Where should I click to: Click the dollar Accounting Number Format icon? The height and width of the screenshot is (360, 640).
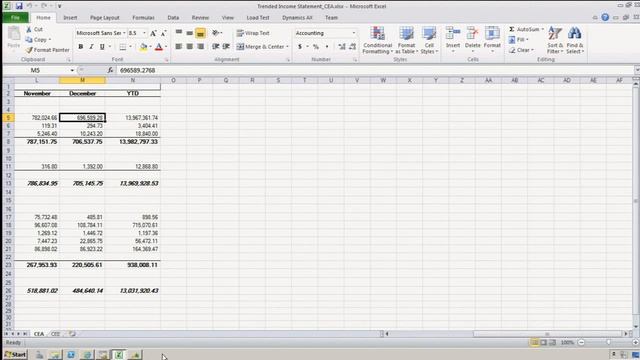[x=300, y=47]
